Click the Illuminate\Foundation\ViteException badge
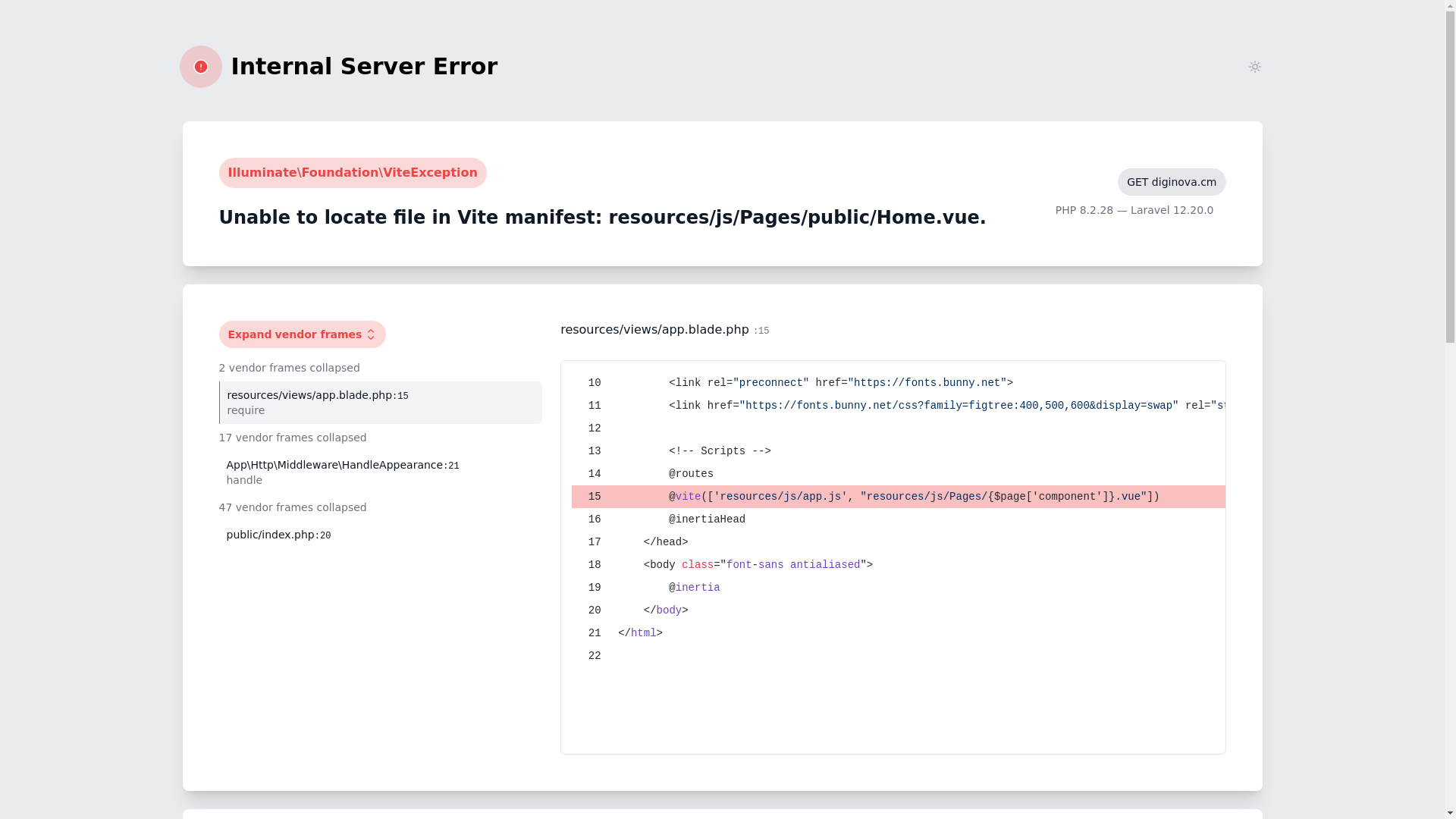Viewport: 1456px width, 819px height. tap(353, 173)
